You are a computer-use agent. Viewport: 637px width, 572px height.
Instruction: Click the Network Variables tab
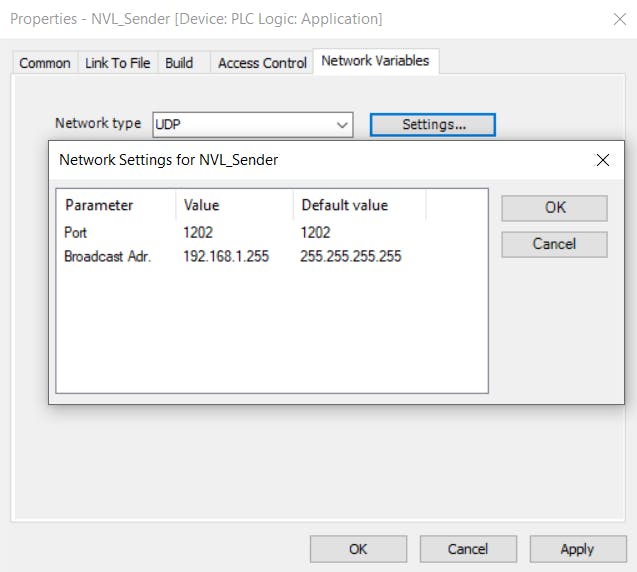[375, 61]
